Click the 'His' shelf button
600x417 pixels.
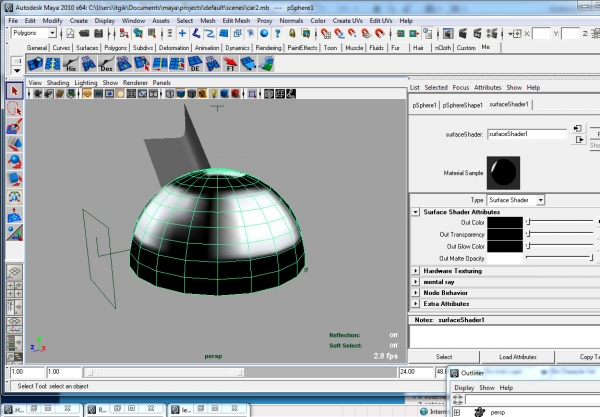point(70,64)
